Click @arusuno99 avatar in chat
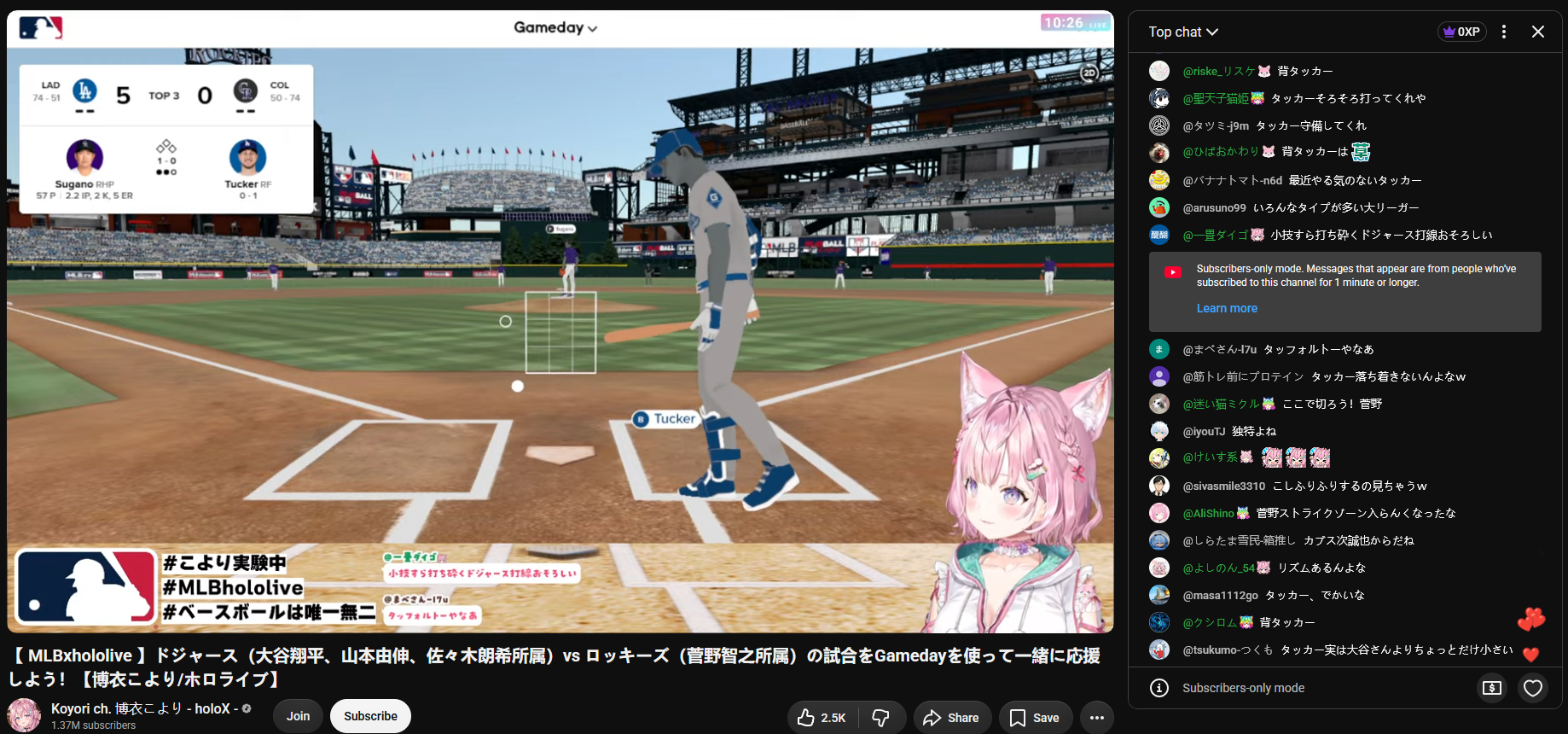The image size is (1568, 734). click(x=1159, y=207)
